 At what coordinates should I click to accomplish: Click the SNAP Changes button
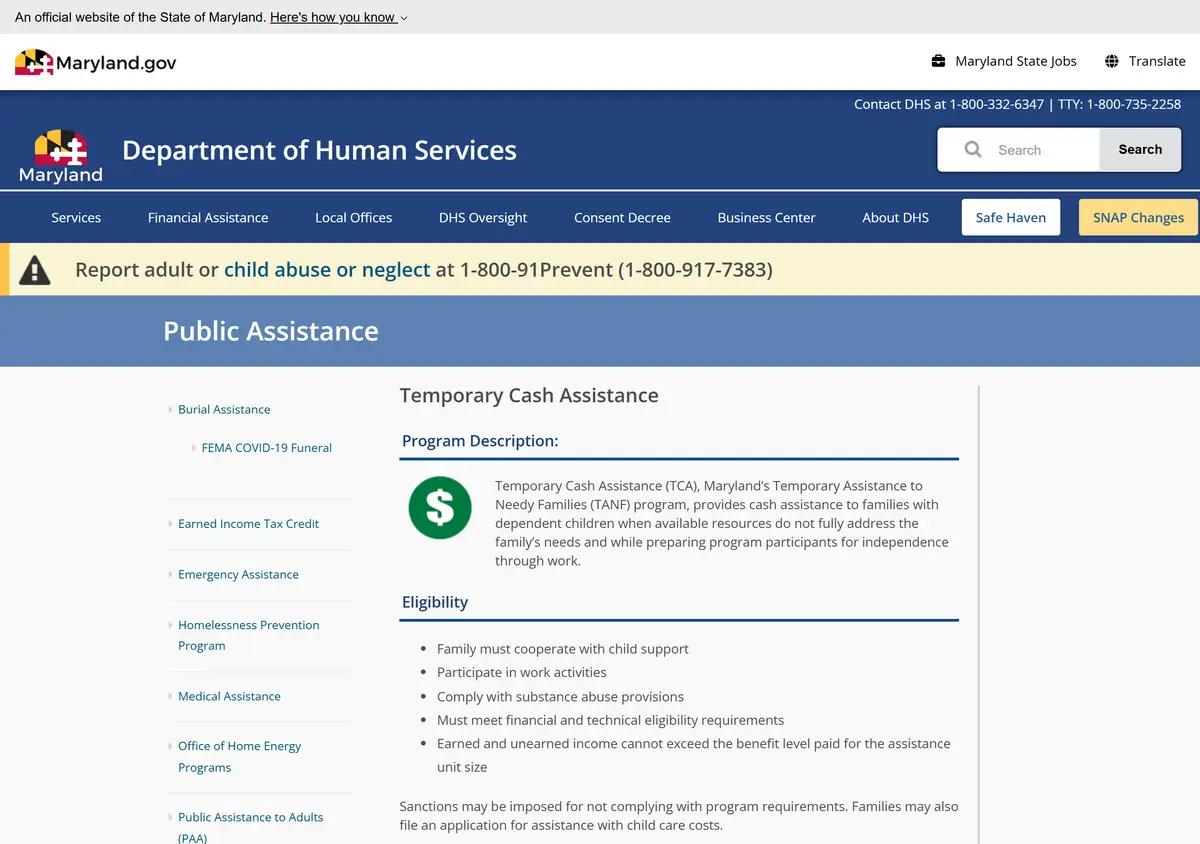[x=1138, y=217]
